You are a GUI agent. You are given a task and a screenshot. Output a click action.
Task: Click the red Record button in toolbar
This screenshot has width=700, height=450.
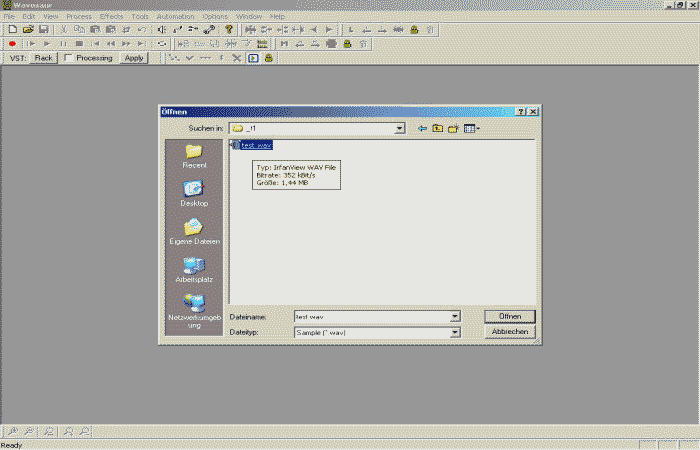pos(12,44)
